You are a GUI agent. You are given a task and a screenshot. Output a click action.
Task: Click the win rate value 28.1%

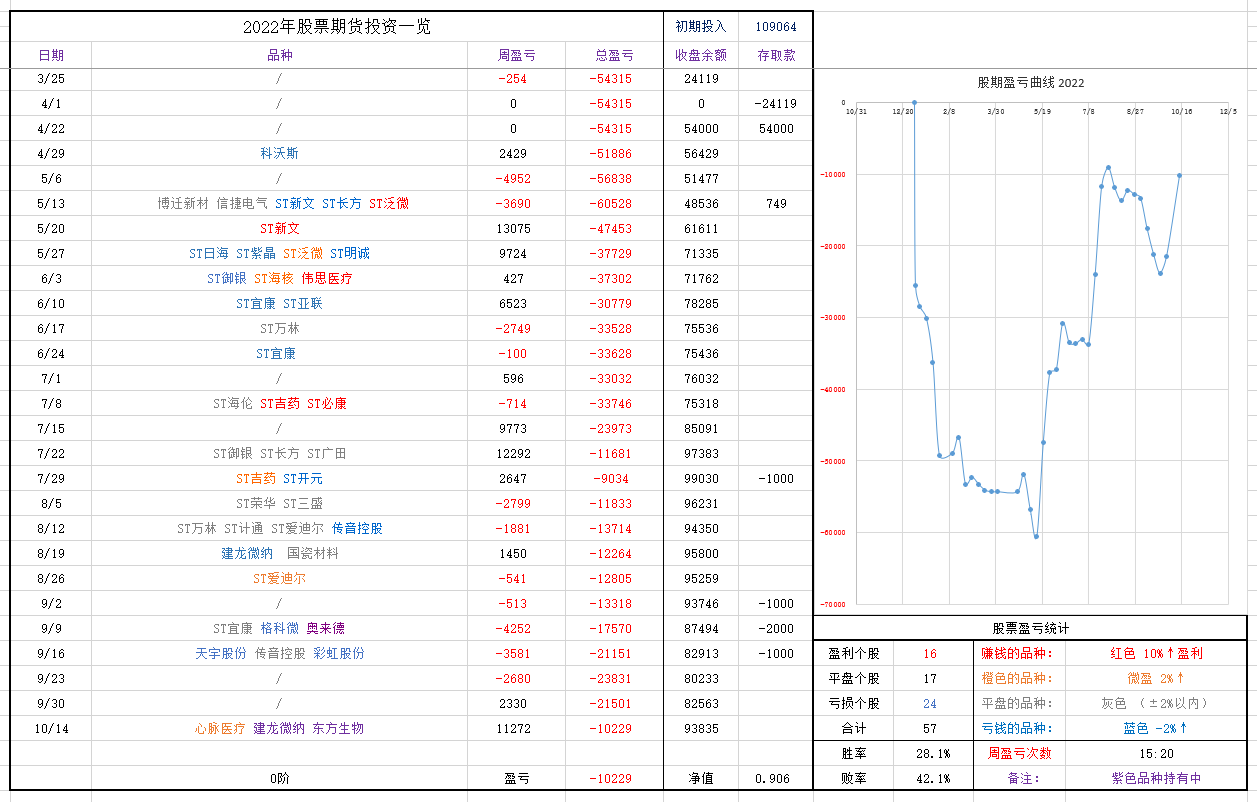pos(930,753)
